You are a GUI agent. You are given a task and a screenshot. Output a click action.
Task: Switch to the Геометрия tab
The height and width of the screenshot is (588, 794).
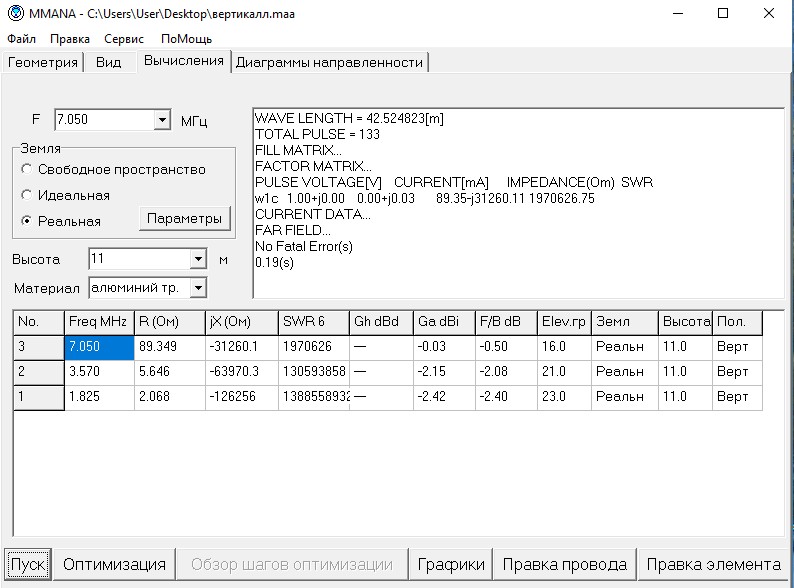point(43,62)
